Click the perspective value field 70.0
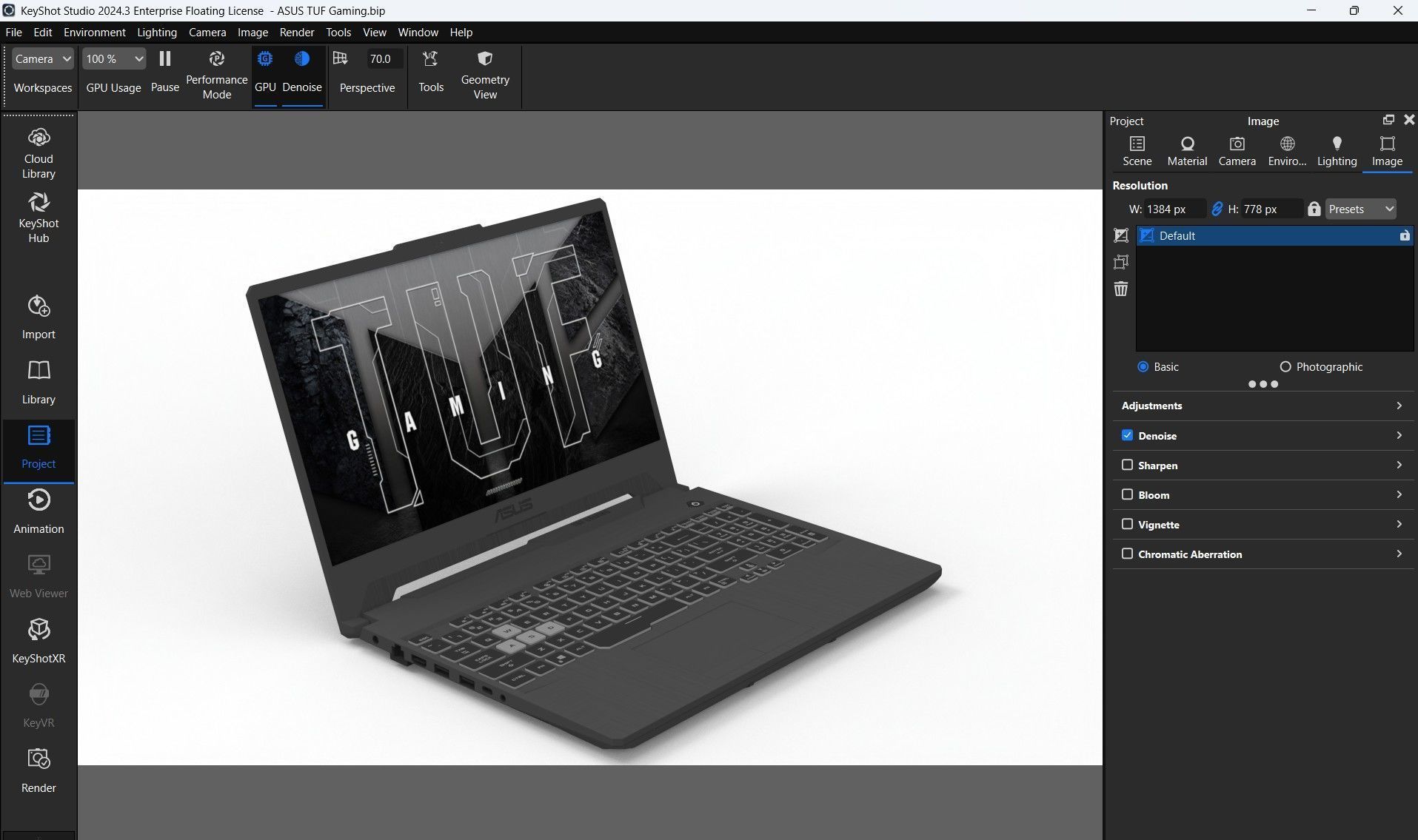 tap(384, 58)
